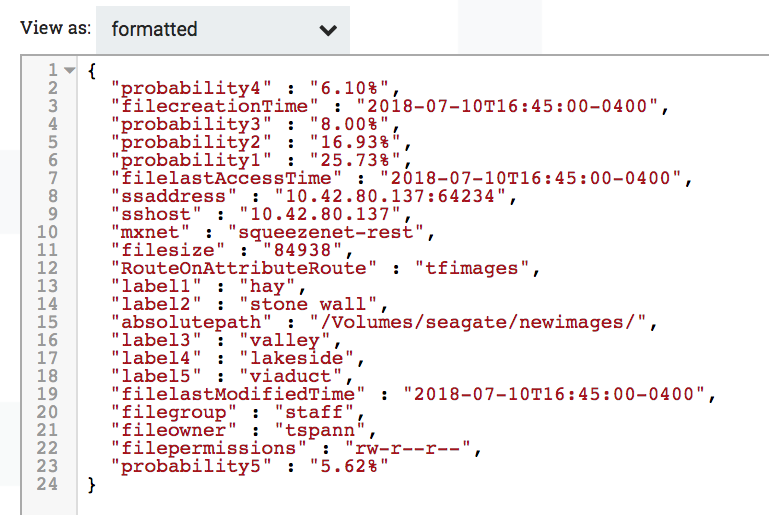Click the absolutepath "/Volumes/seagate/newimages/" value

coord(483,321)
